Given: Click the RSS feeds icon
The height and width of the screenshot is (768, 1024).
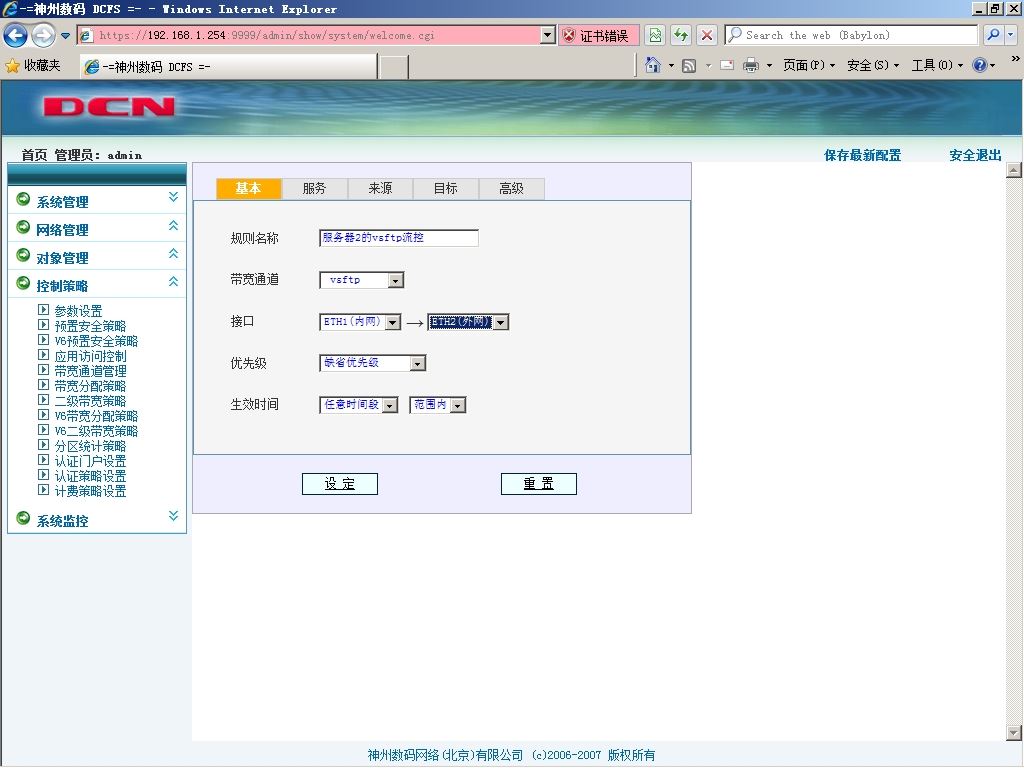Looking at the screenshot, I should click(x=688, y=65).
